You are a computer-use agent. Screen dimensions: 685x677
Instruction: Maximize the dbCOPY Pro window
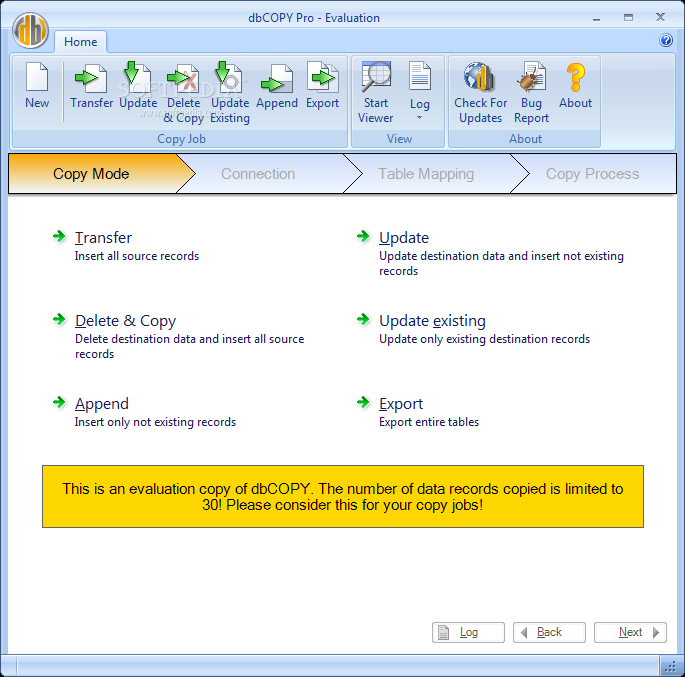coord(628,18)
